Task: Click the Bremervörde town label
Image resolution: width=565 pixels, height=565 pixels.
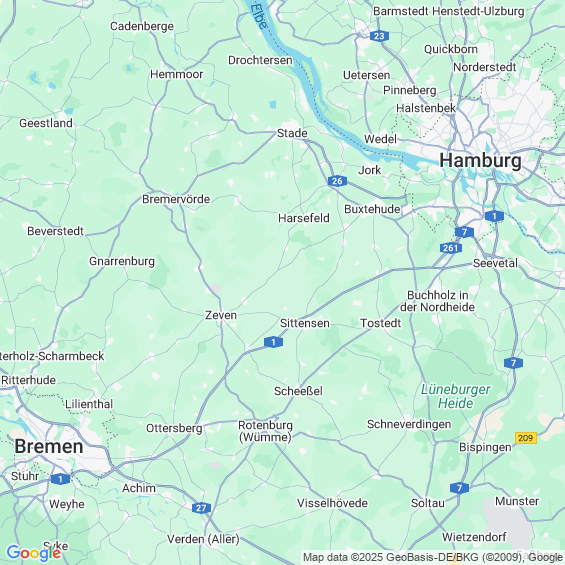Action: click(x=176, y=199)
